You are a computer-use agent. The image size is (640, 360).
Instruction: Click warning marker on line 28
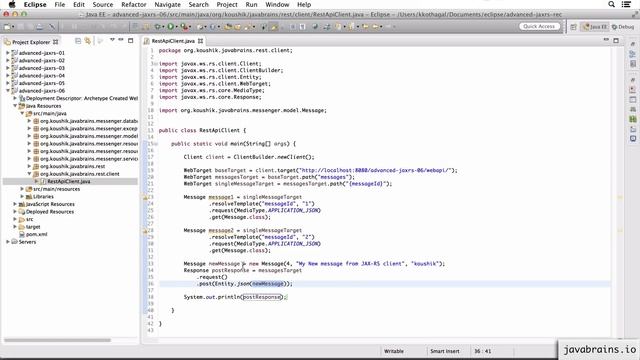(x=145, y=231)
